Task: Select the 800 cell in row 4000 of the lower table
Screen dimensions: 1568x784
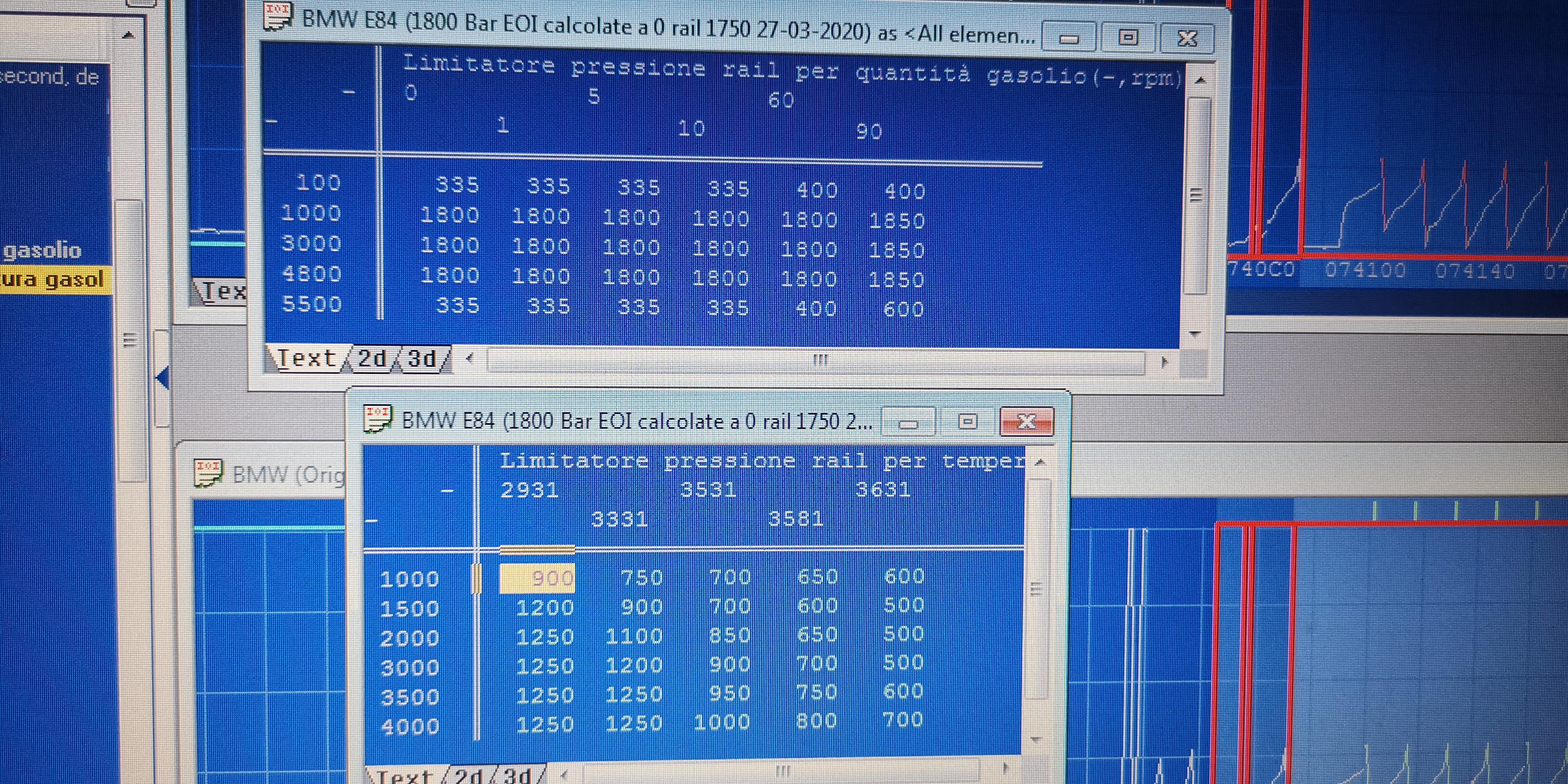Action: pyautogui.click(x=816, y=721)
